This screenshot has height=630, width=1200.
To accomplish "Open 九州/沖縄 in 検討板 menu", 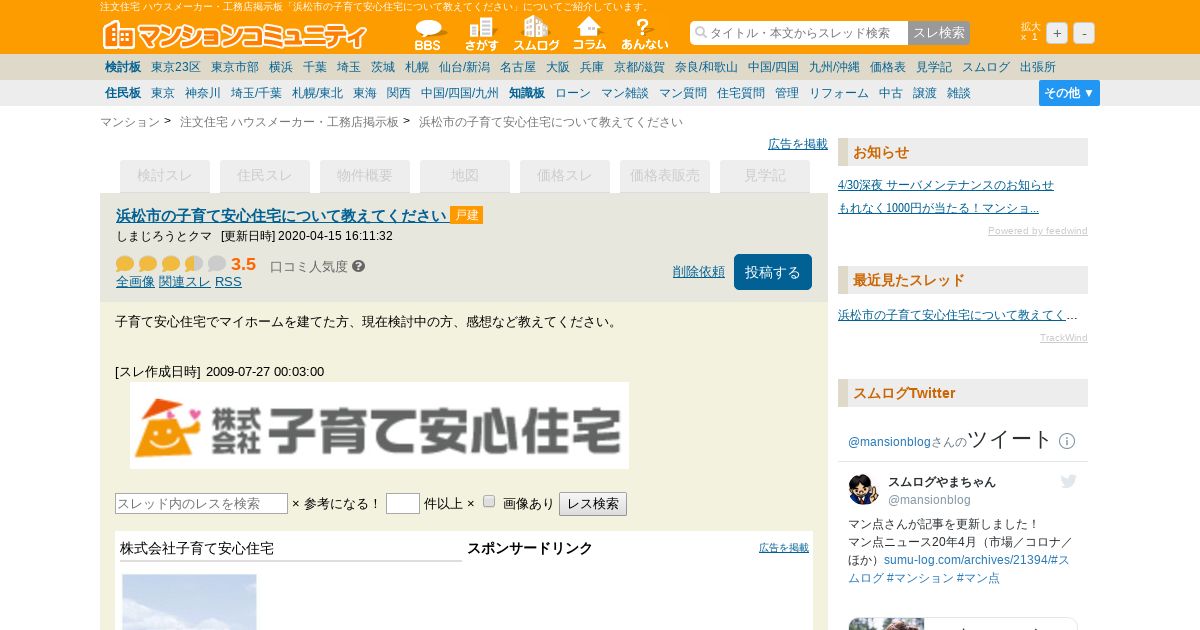I will click(834, 67).
